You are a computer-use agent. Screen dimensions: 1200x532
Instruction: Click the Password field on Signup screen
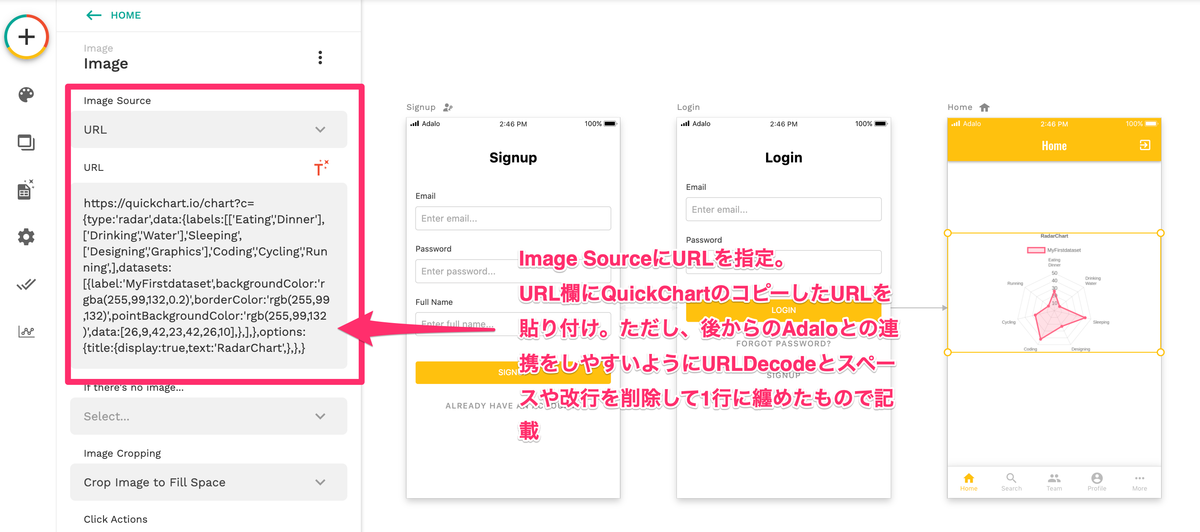point(513,271)
